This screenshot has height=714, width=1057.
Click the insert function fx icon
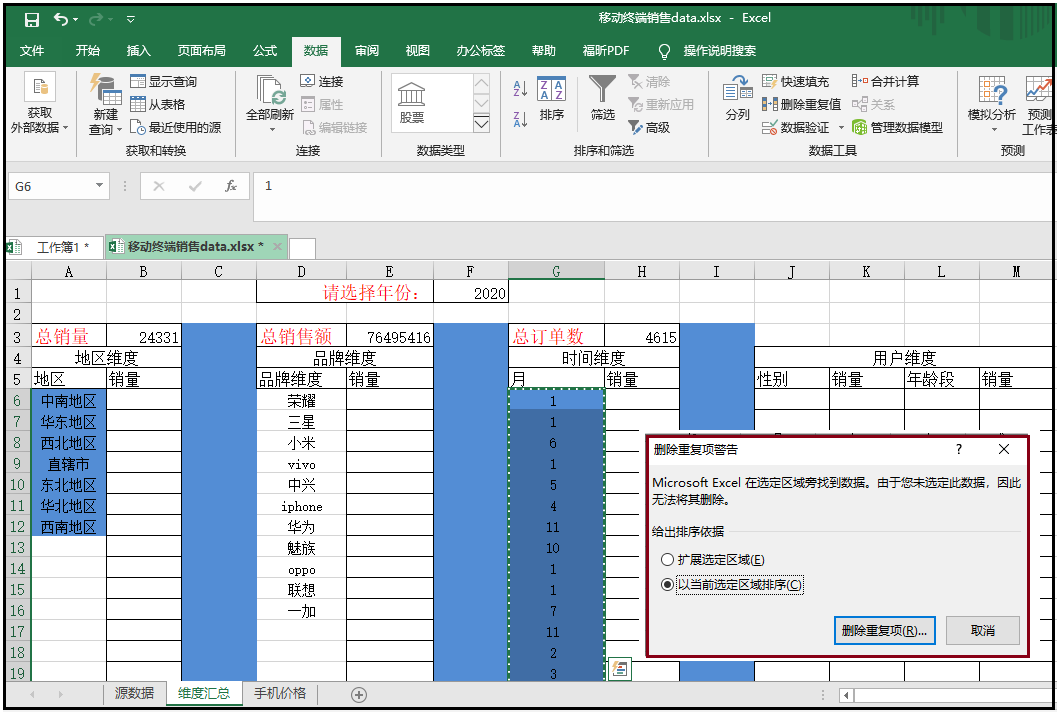(x=231, y=186)
